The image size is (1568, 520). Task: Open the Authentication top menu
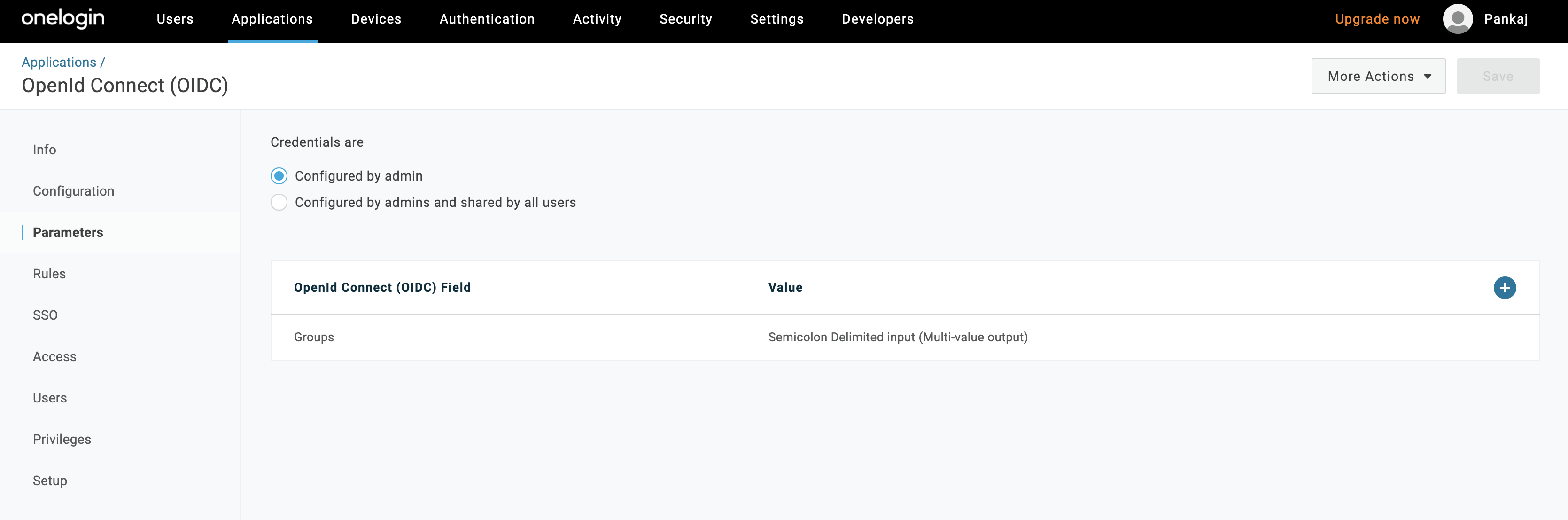487,19
